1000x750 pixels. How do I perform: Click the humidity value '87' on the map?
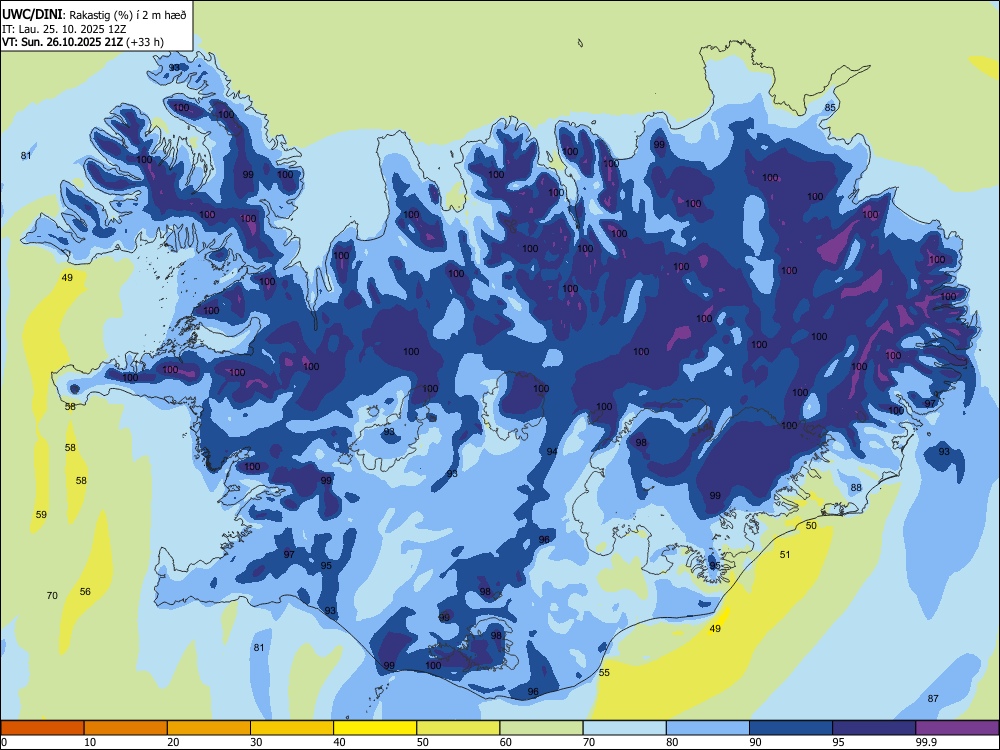click(933, 698)
